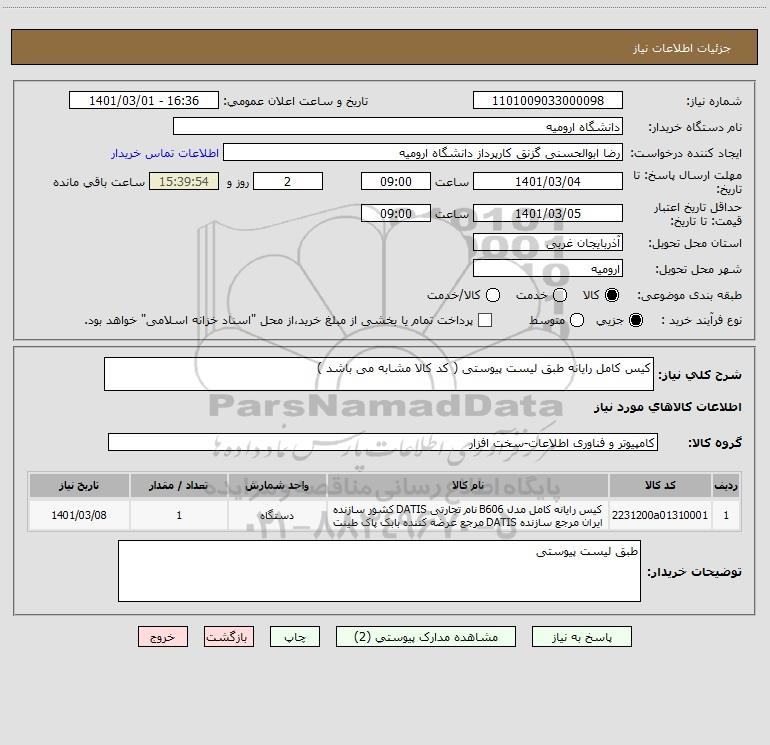Viewport: 770px width, 745px height.
Task: Click the buyer name field دانشگاه ارومیه
Action: point(398,126)
